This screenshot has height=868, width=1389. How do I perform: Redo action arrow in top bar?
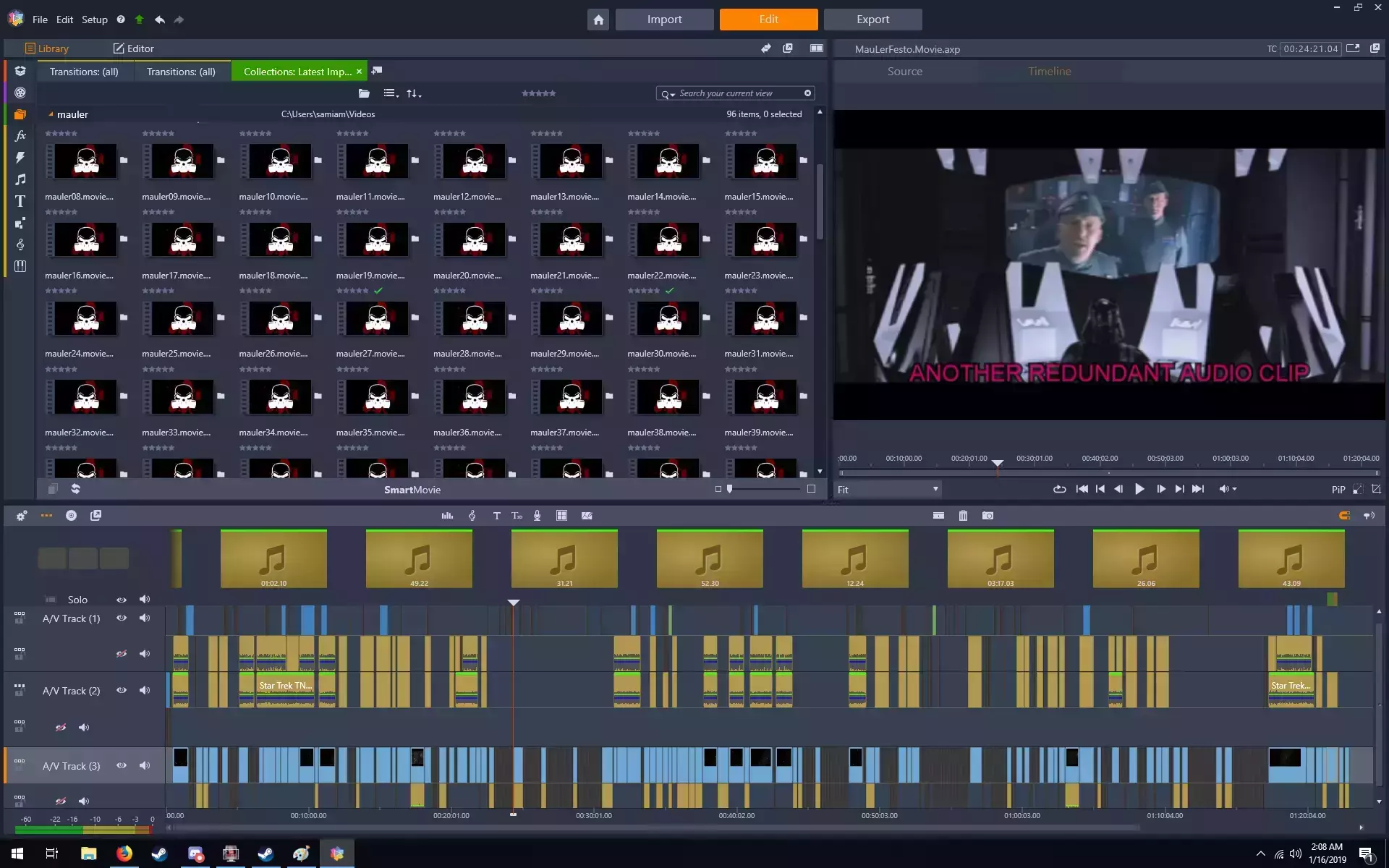click(x=179, y=20)
